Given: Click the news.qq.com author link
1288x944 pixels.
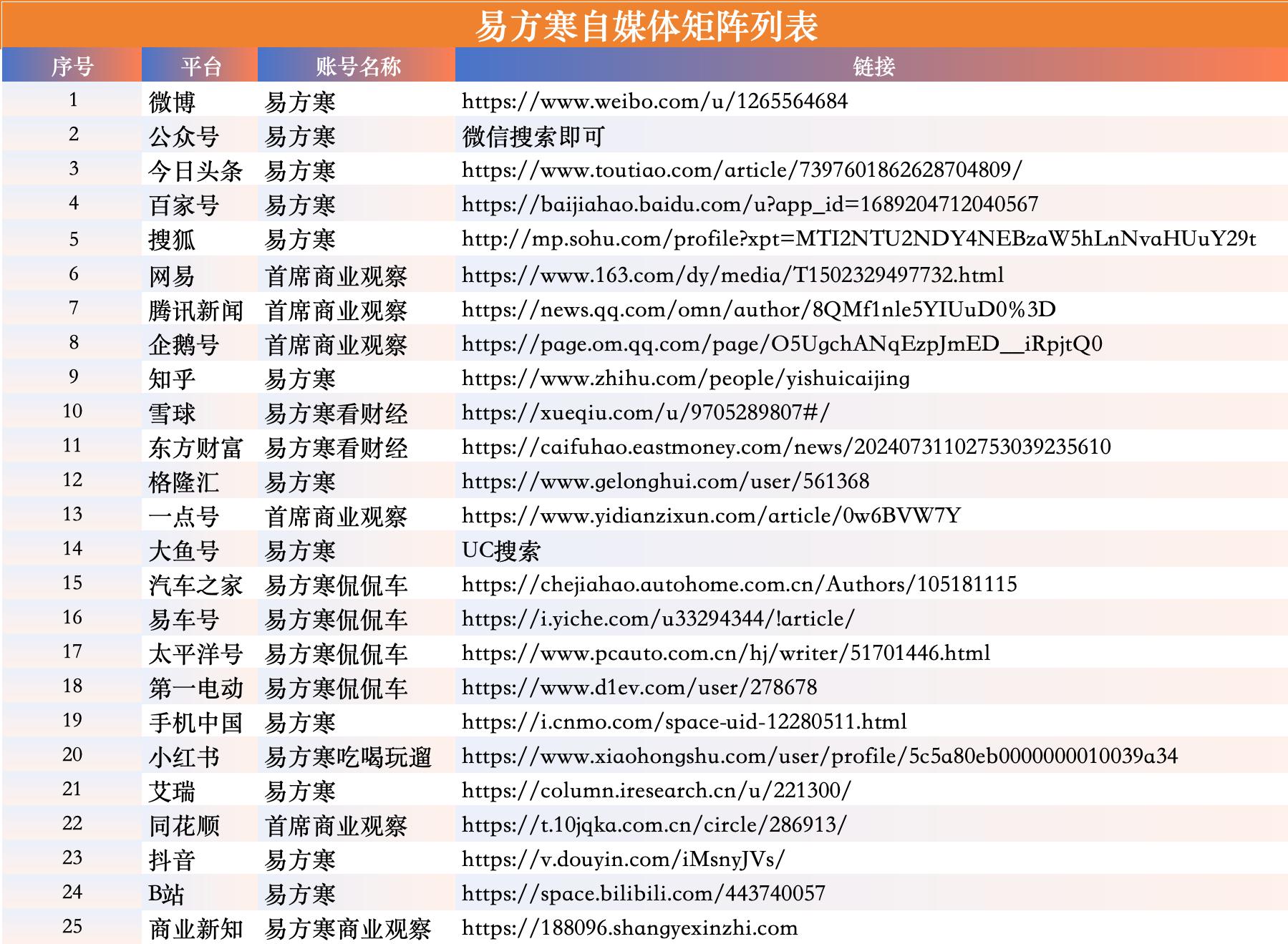Looking at the screenshot, I should [758, 310].
